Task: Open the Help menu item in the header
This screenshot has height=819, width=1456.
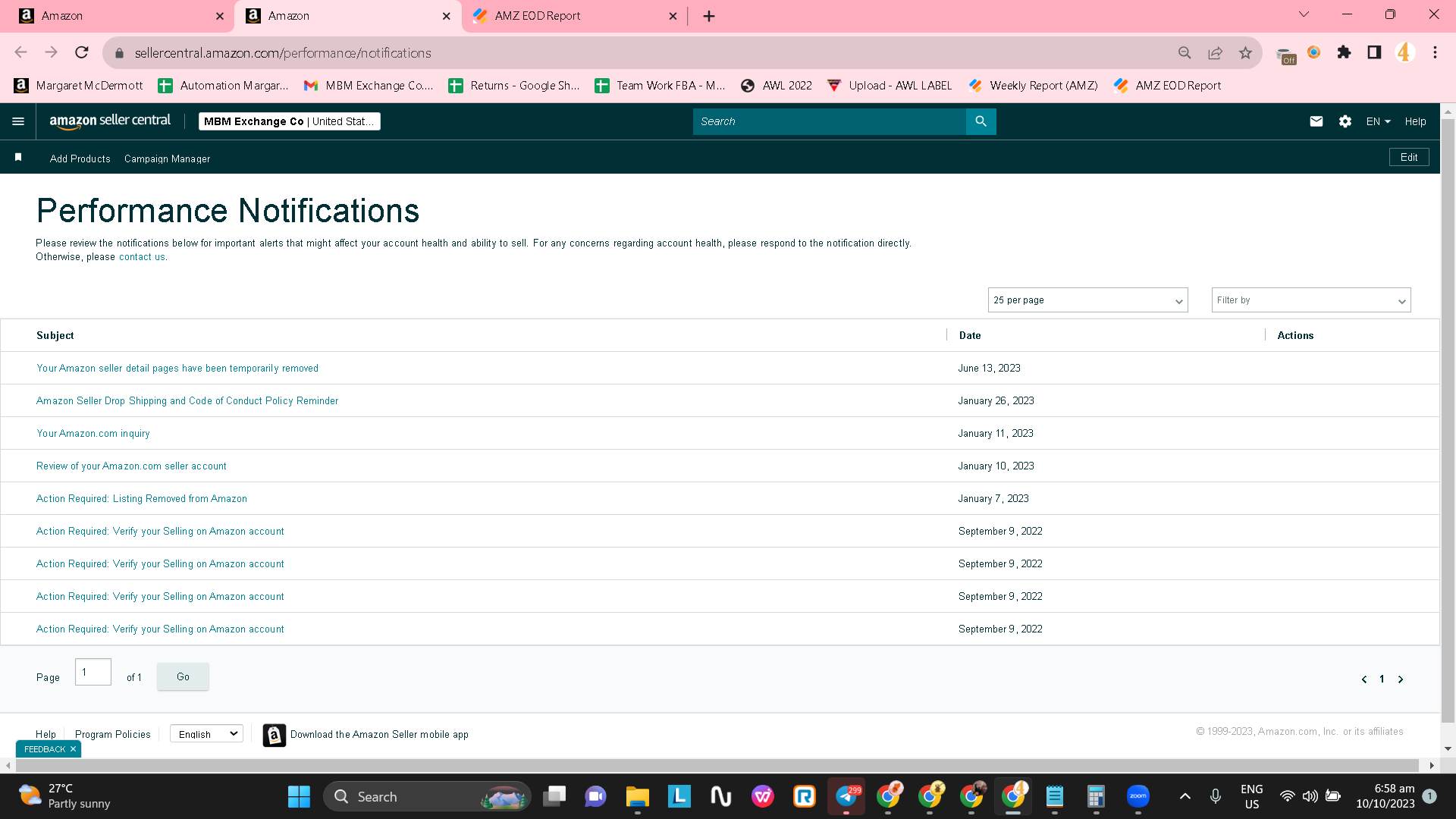Action: coord(1415,121)
